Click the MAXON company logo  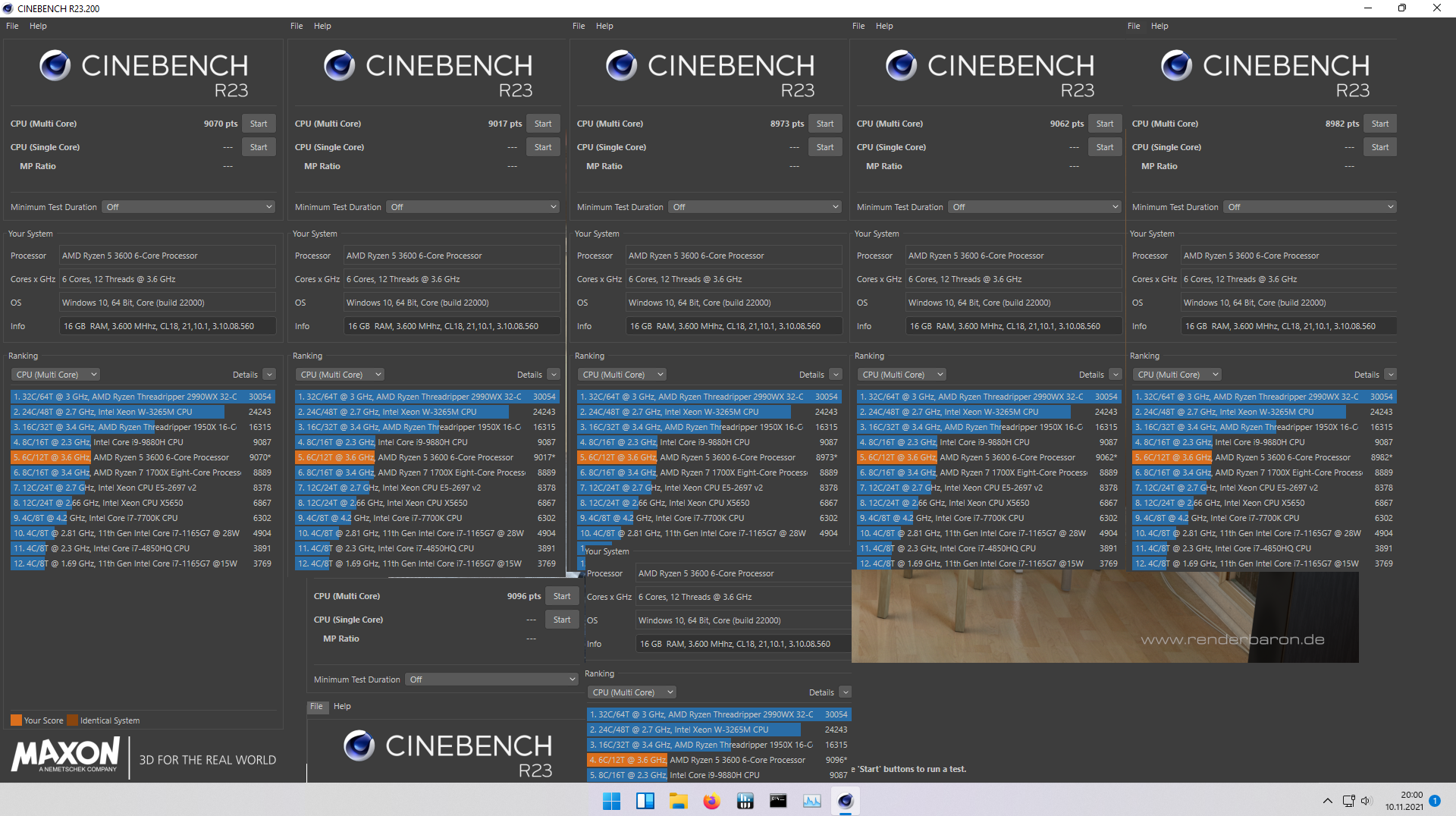click(x=65, y=755)
